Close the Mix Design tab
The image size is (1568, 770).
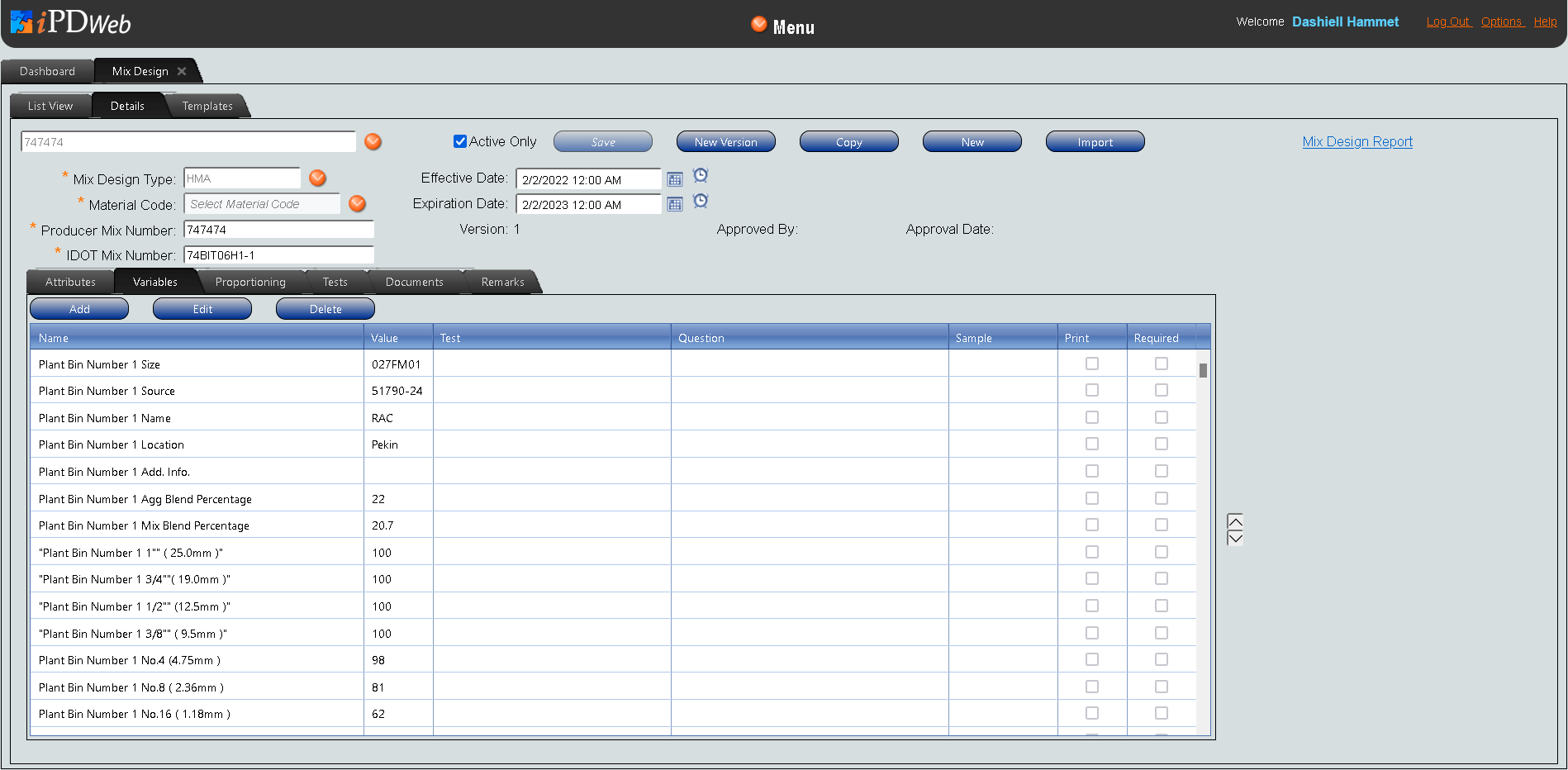coord(182,71)
